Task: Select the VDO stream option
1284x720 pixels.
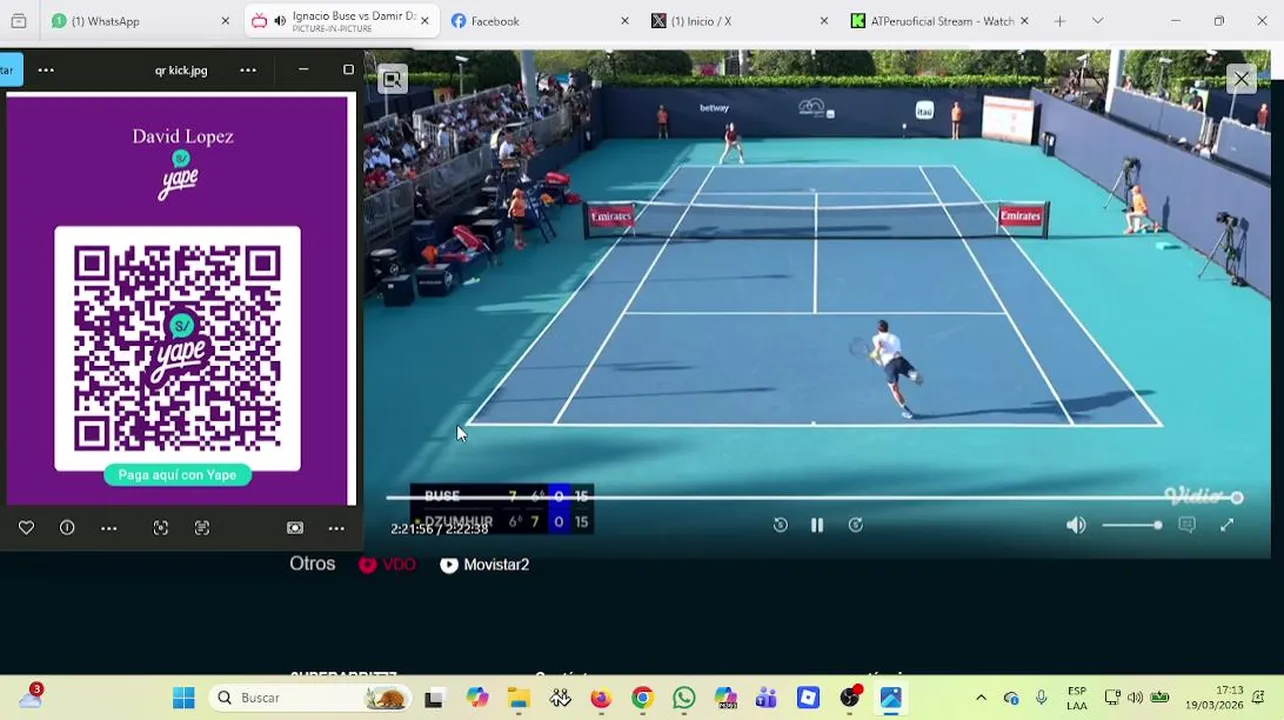Action: point(387,565)
